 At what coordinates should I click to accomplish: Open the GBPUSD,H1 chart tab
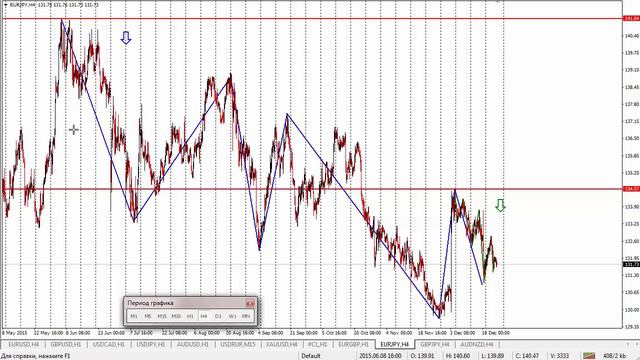[66, 344]
